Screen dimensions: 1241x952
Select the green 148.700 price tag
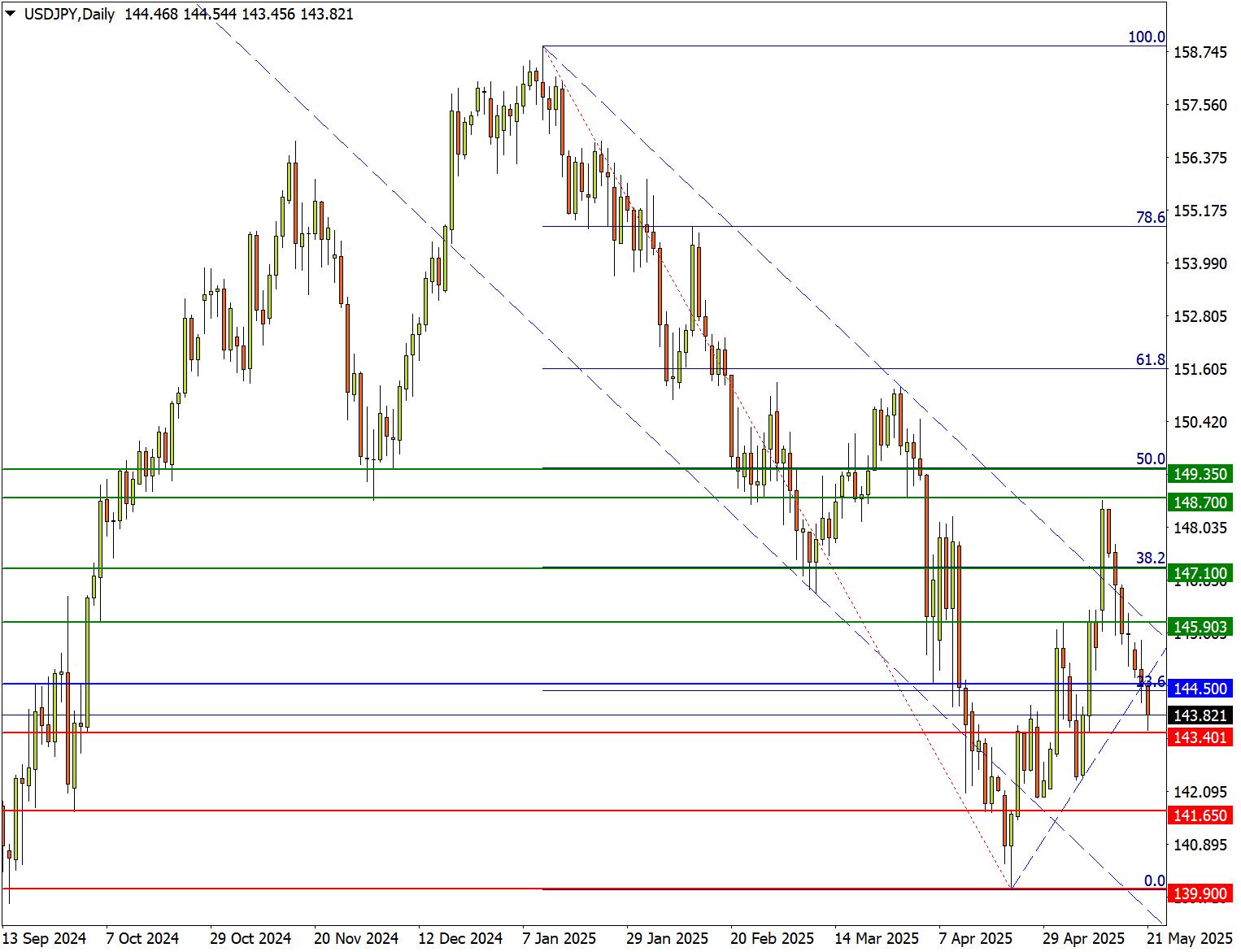(1200, 502)
